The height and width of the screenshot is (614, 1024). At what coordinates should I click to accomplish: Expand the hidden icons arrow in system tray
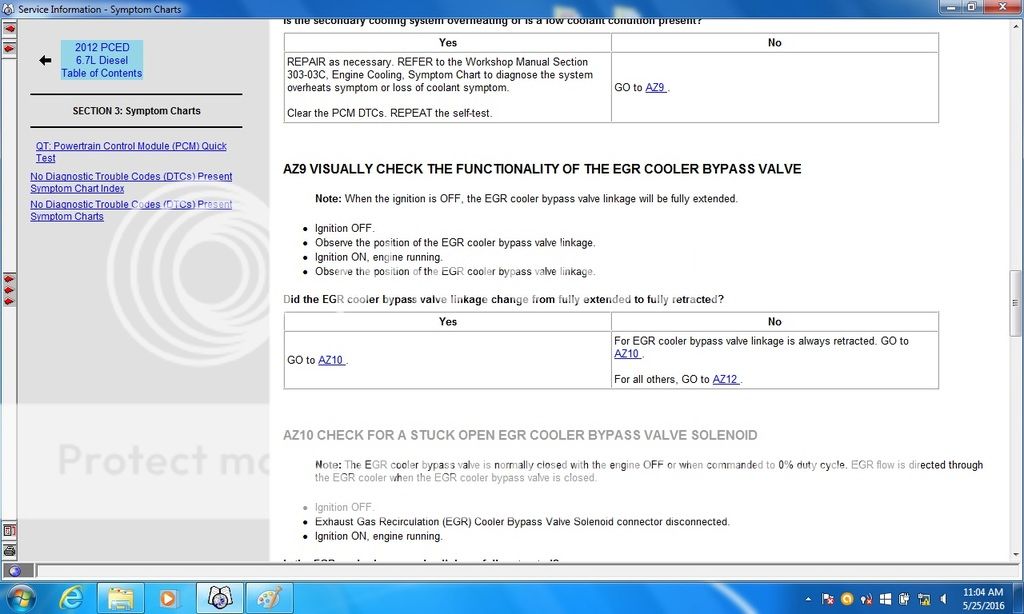808,600
